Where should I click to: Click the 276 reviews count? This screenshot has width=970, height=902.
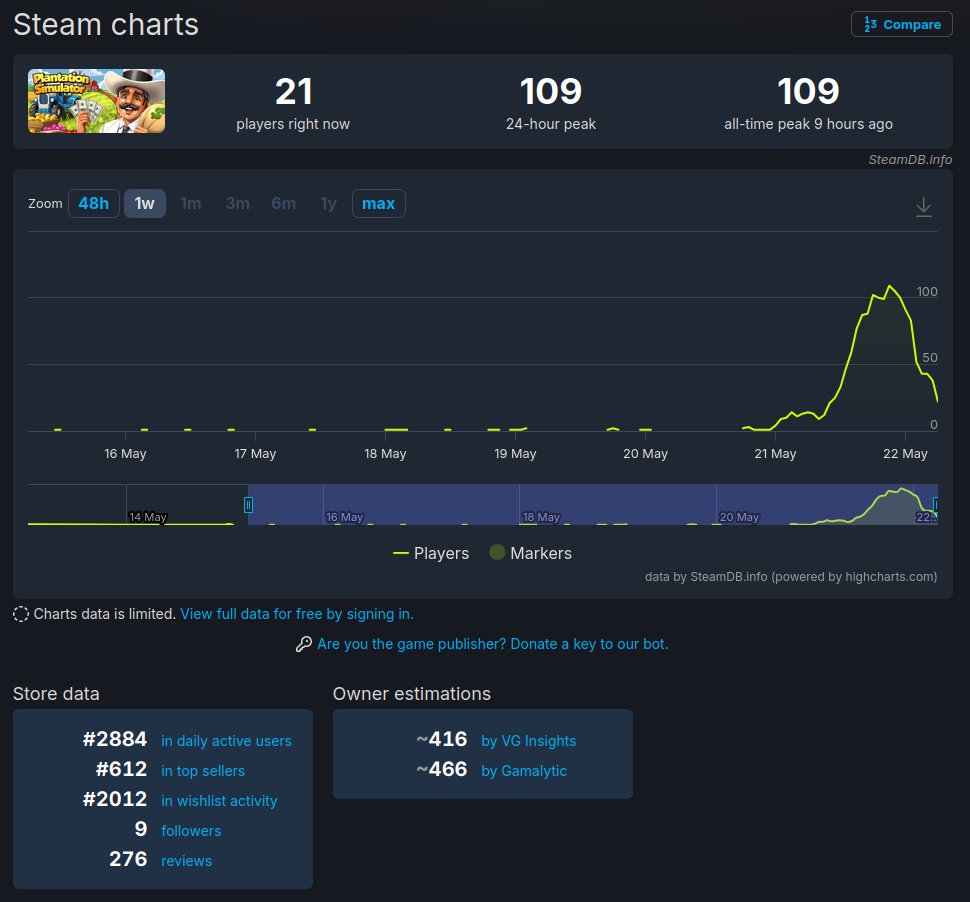[128, 859]
